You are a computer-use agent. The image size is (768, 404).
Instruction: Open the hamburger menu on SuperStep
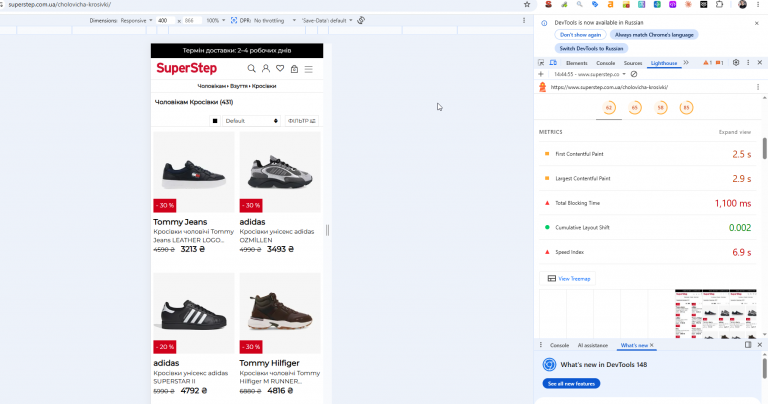tap(309, 69)
